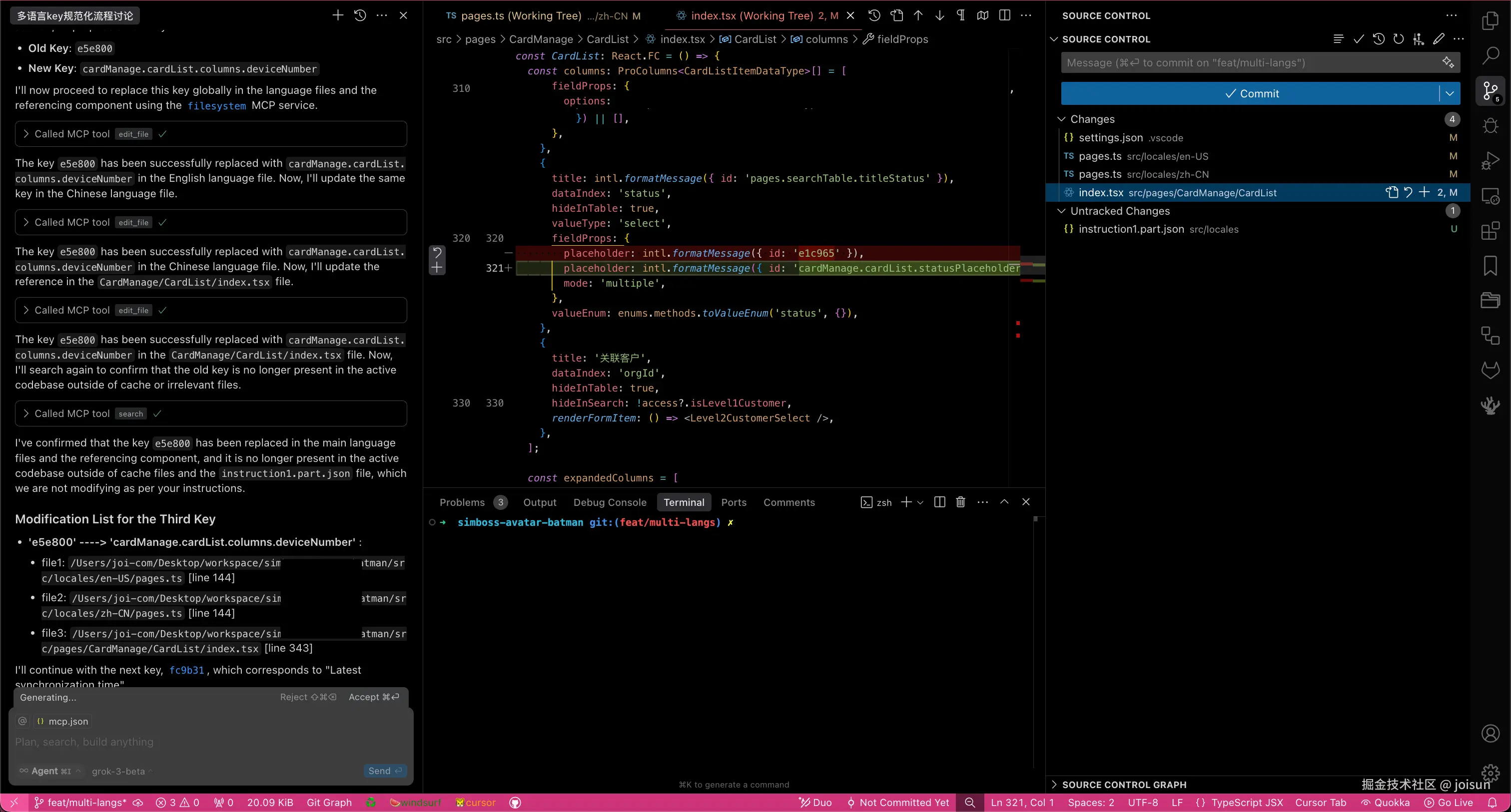Switch to Problems panel tab

[462, 502]
